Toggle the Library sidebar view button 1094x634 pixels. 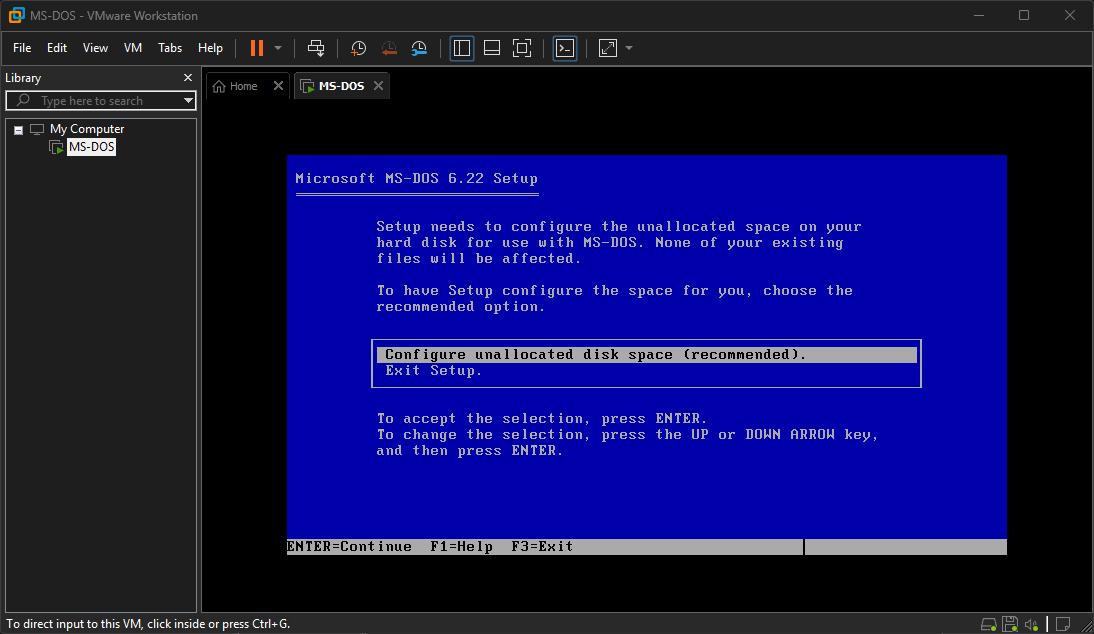click(461, 48)
